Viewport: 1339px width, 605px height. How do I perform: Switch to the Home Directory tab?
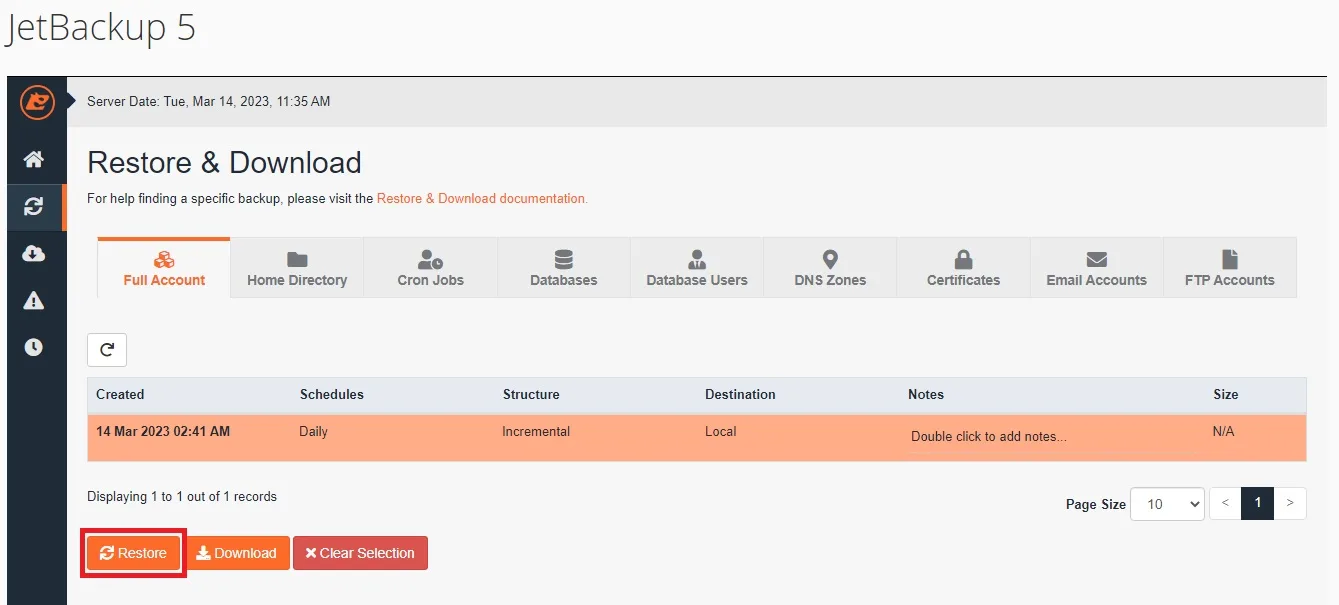pos(297,269)
